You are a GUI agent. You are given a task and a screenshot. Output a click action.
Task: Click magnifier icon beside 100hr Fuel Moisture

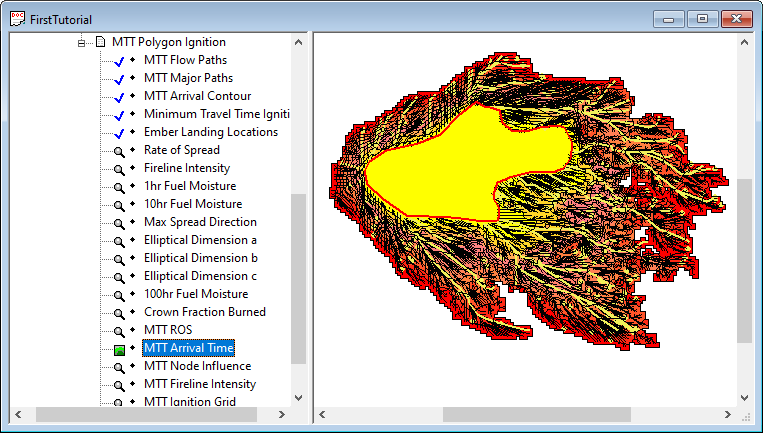coord(119,295)
